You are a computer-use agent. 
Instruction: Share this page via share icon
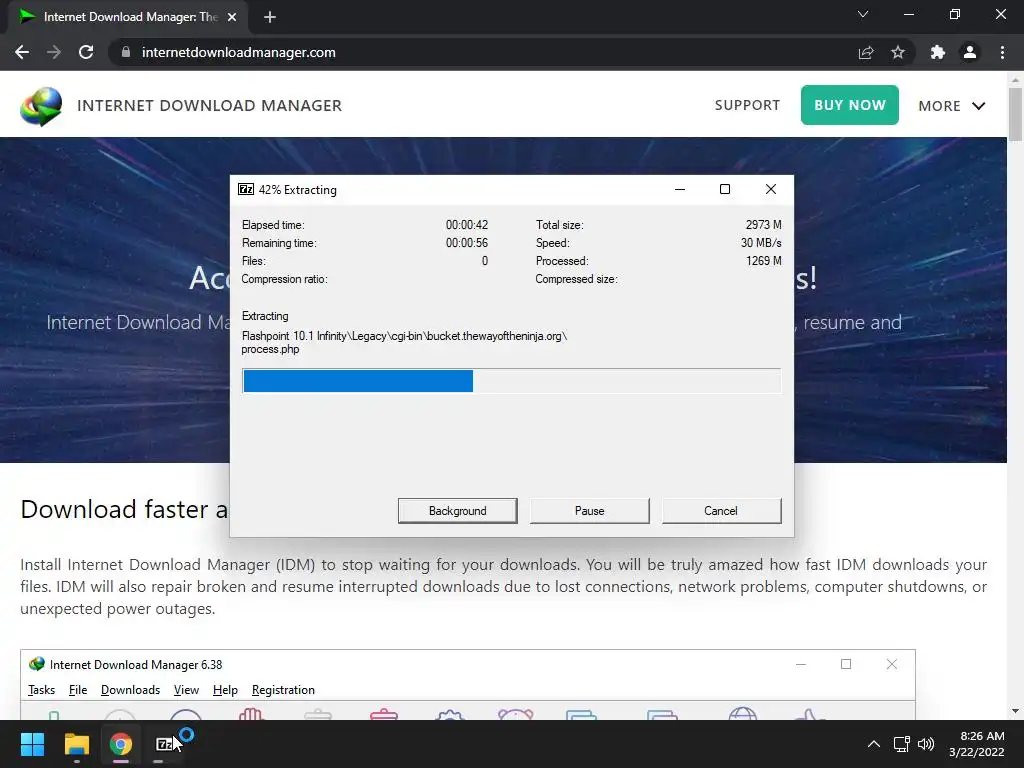(866, 52)
